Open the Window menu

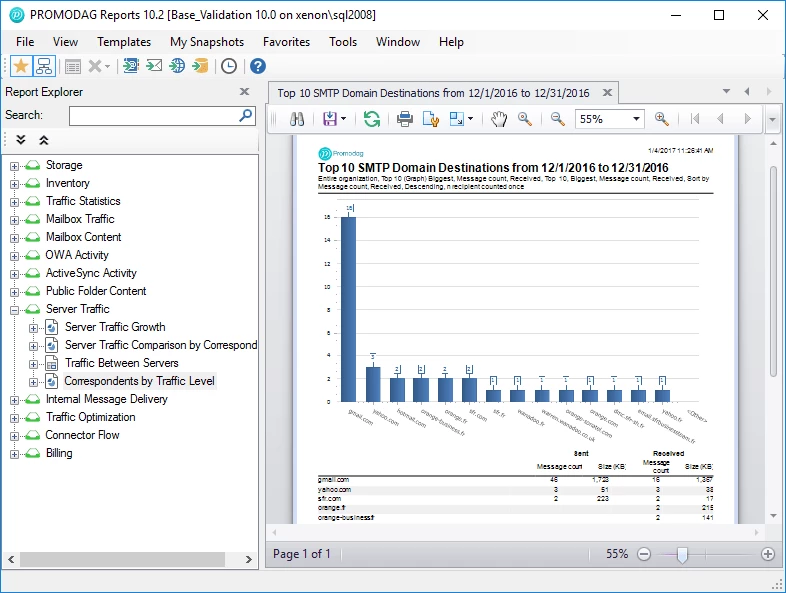[398, 42]
